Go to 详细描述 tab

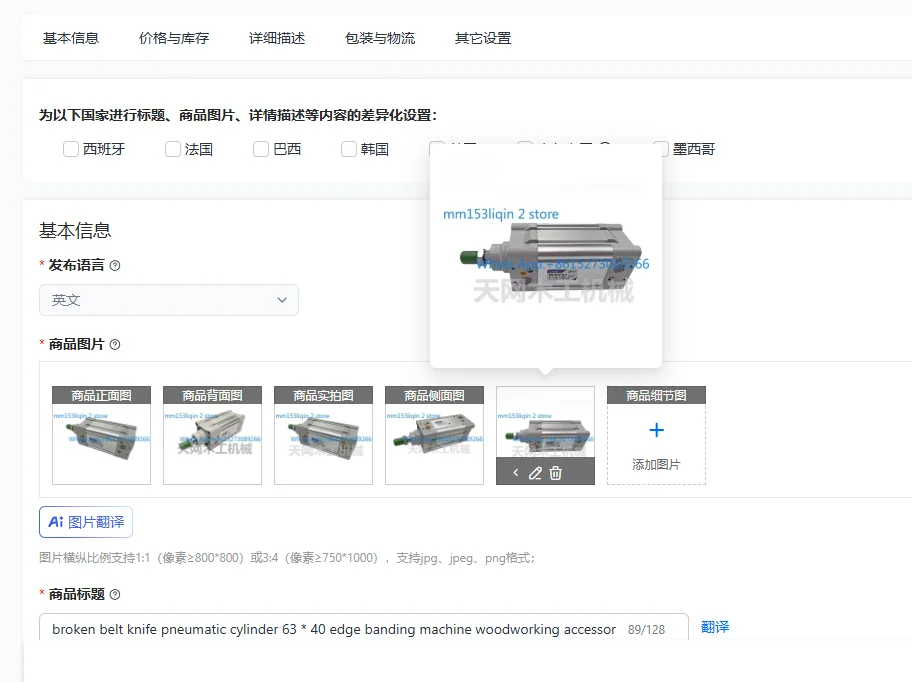[277, 38]
